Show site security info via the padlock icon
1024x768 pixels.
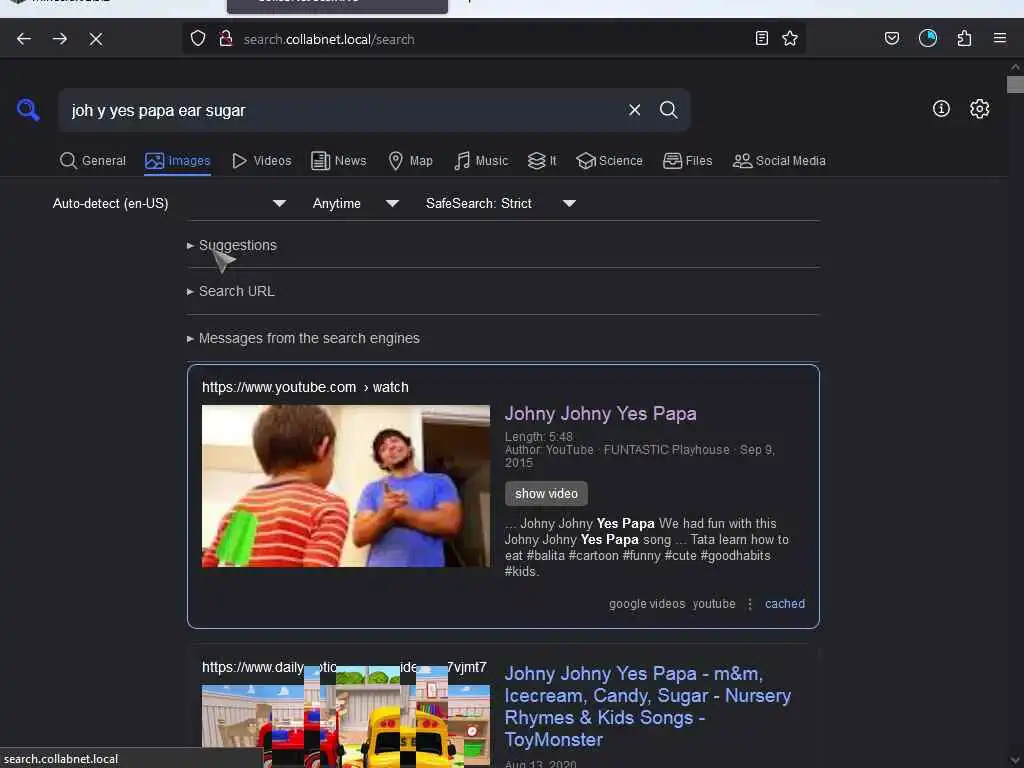[226, 39]
